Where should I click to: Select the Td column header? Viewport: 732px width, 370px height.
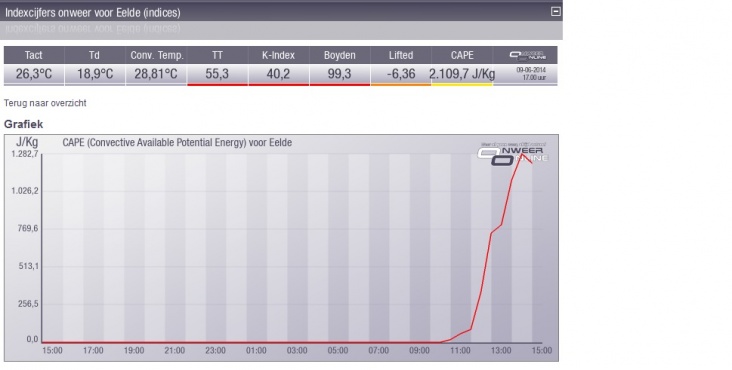click(94, 55)
